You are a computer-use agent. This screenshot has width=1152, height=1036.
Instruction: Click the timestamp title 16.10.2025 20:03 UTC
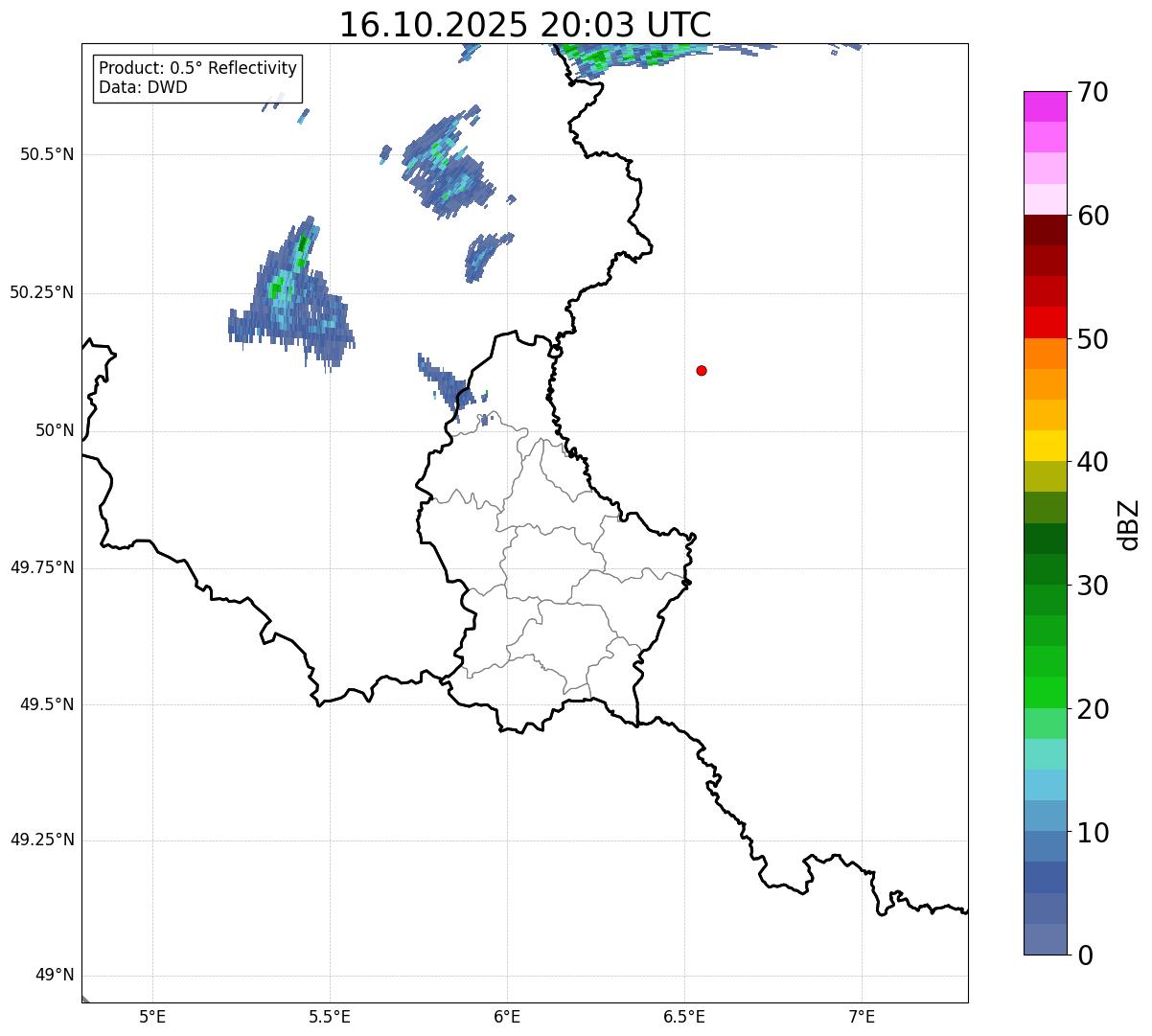525,25
